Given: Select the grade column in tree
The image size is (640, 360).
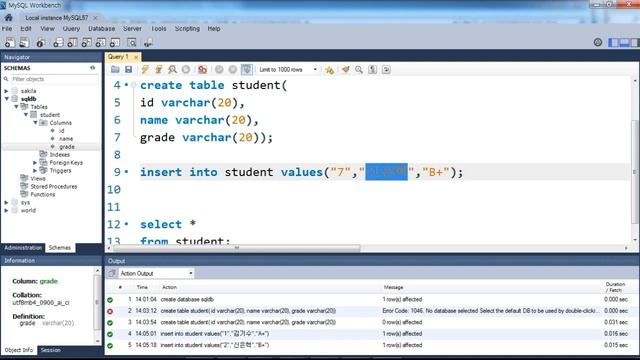Looking at the screenshot, I should [67, 147].
